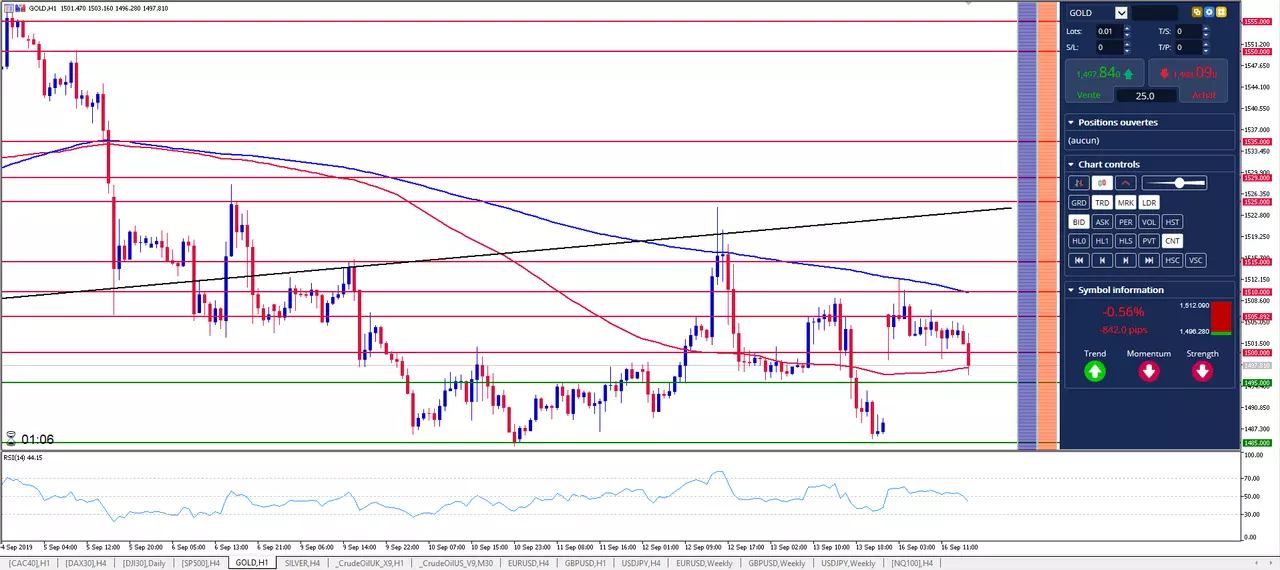Increase the T/P value with the up arrow
The image size is (1280, 570).
pyautogui.click(x=1205, y=44)
